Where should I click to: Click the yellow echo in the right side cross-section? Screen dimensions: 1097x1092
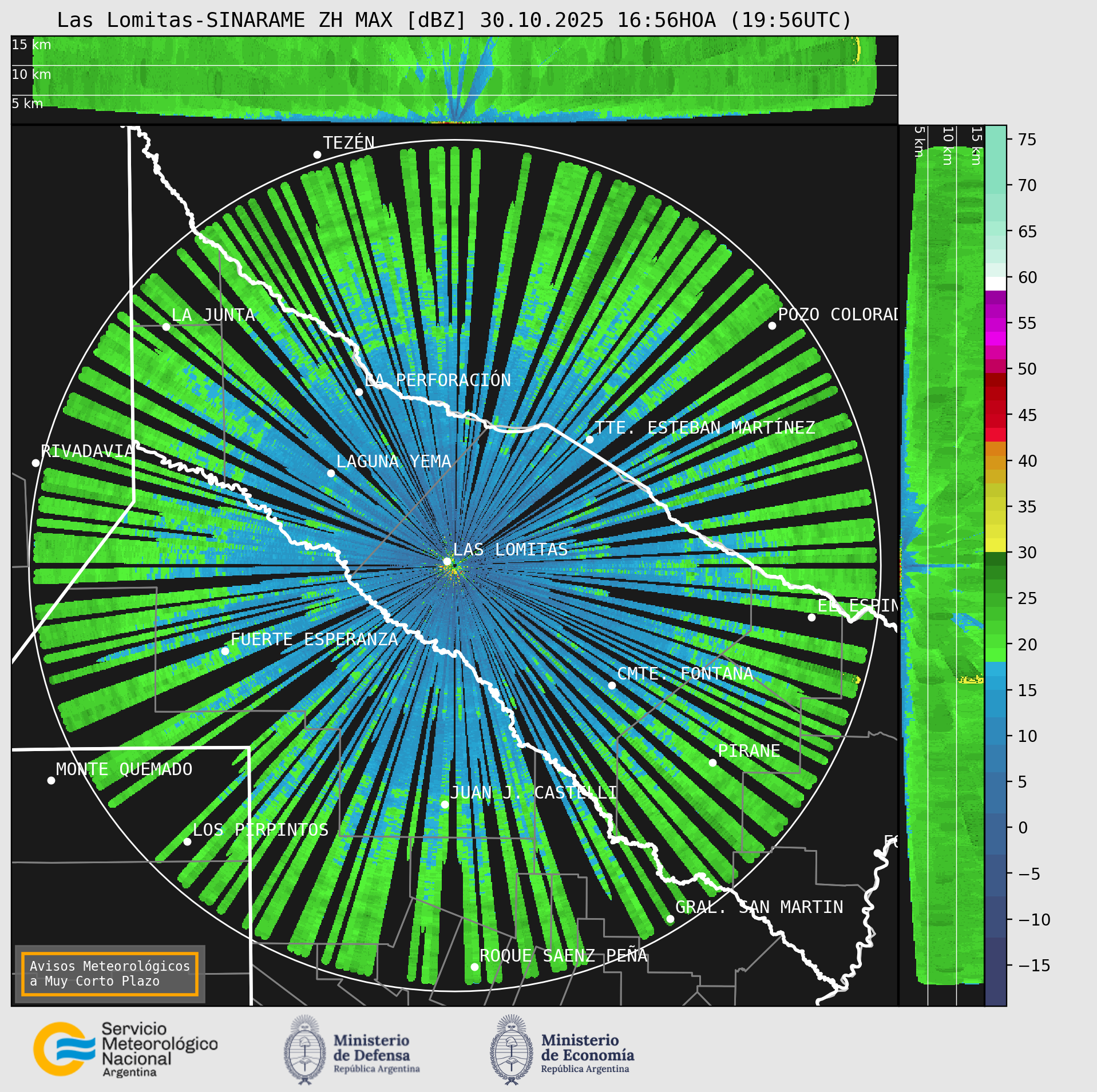pyautogui.click(x=971, y=680)
